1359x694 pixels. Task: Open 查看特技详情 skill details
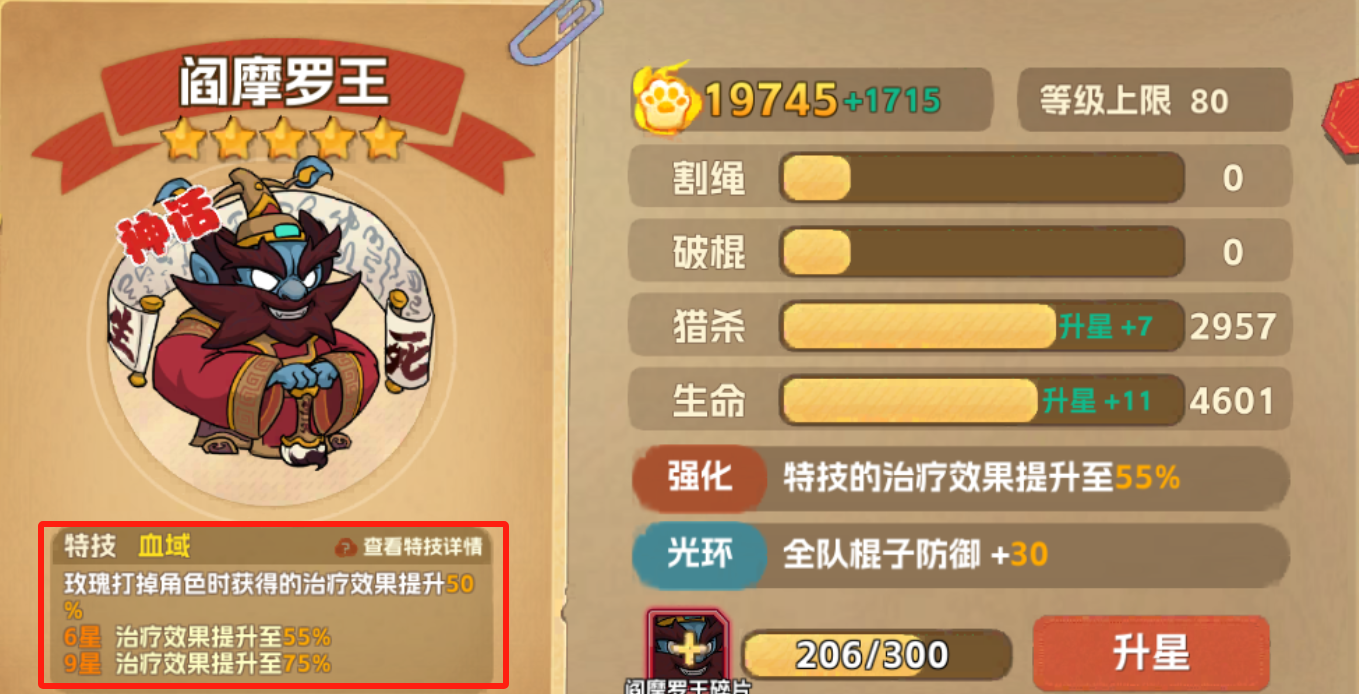(x=422, y=547)
